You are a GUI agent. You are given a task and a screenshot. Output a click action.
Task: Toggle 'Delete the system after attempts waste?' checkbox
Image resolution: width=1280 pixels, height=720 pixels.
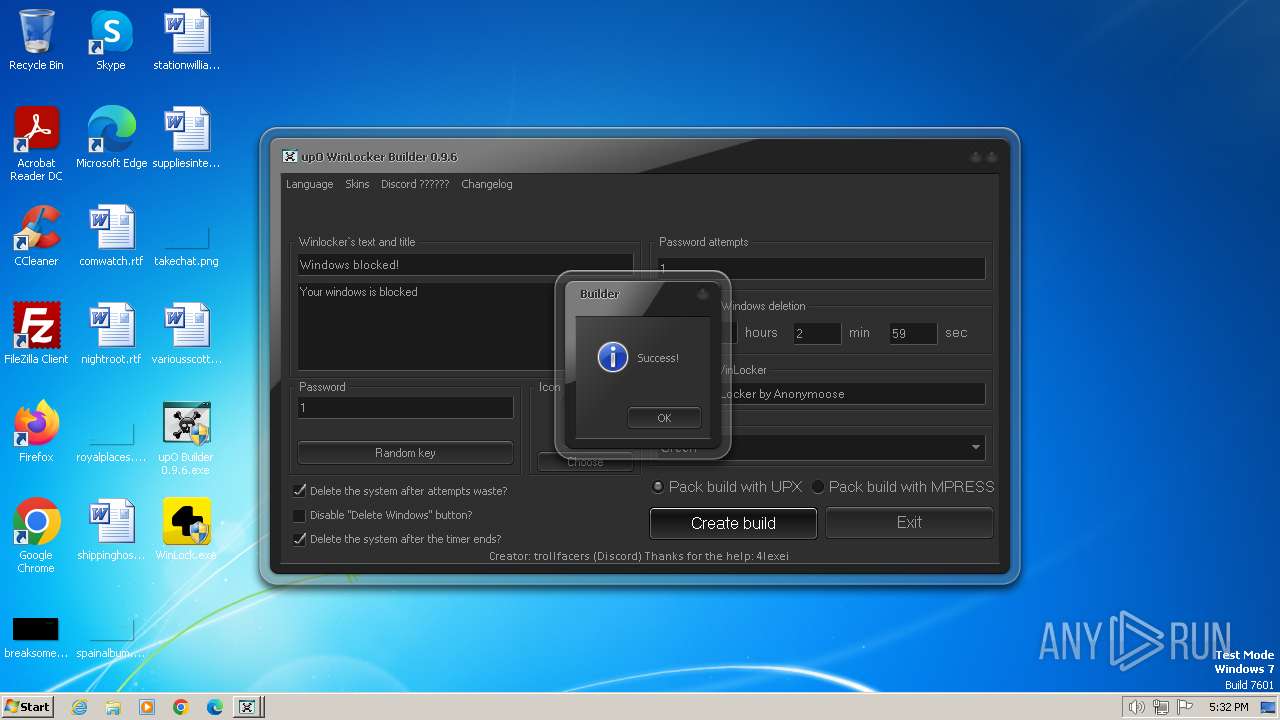299,491
